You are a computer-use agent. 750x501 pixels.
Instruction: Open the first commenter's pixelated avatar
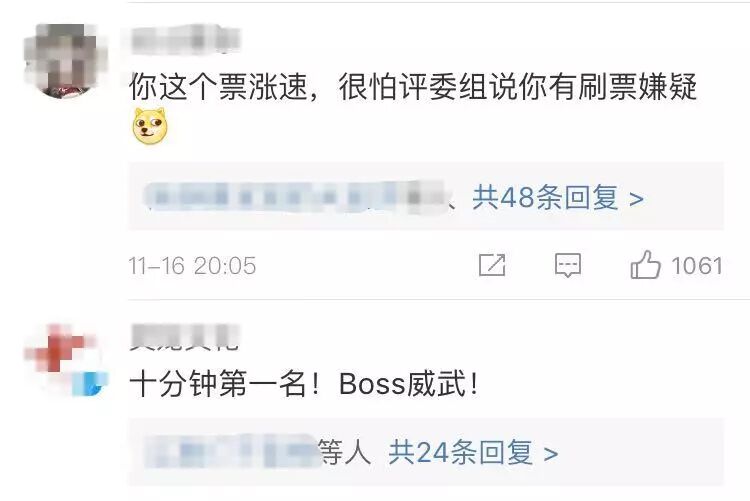[x=66, y=61]
